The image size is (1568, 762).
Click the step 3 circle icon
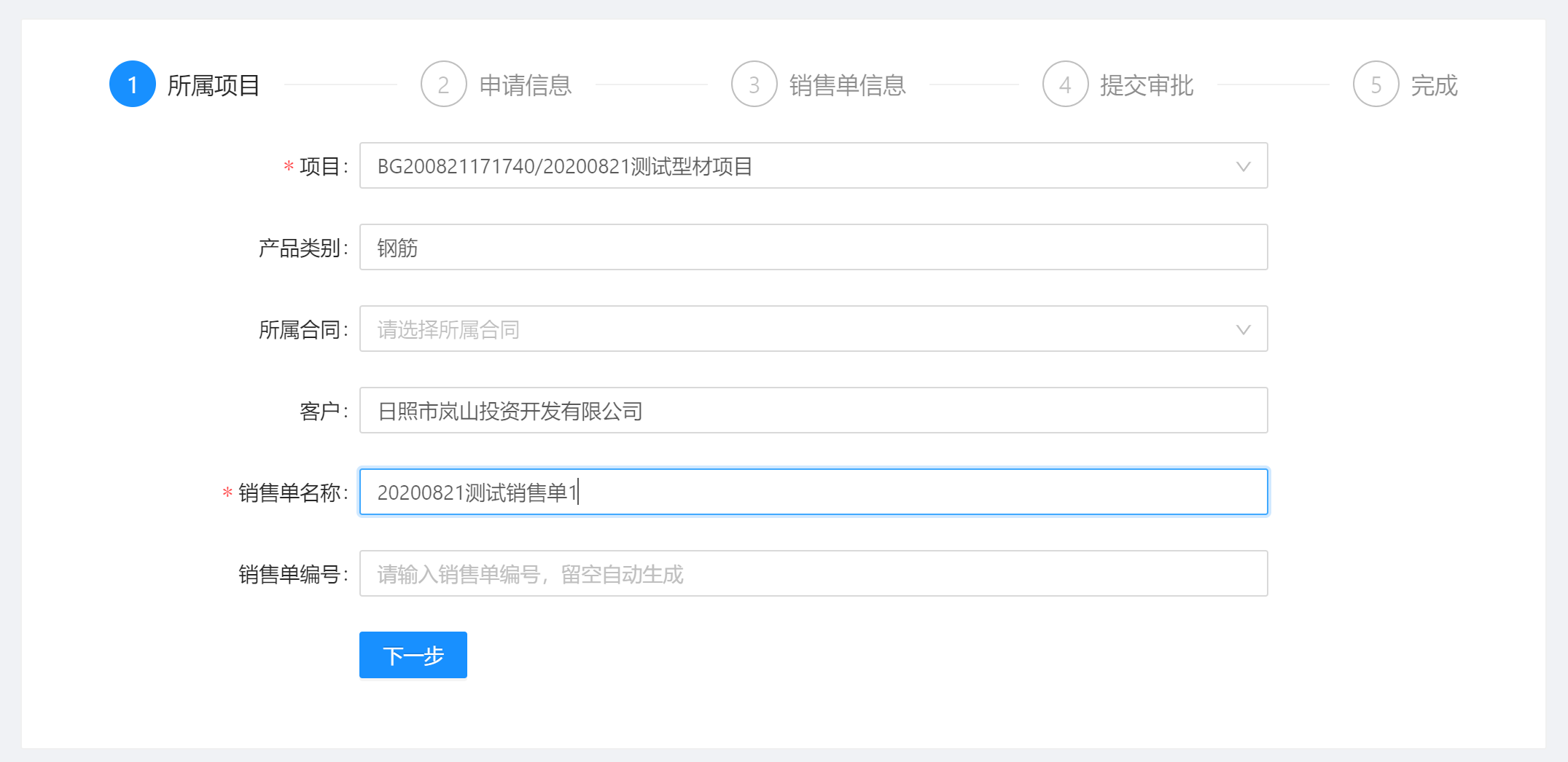[x=754, y=85]
